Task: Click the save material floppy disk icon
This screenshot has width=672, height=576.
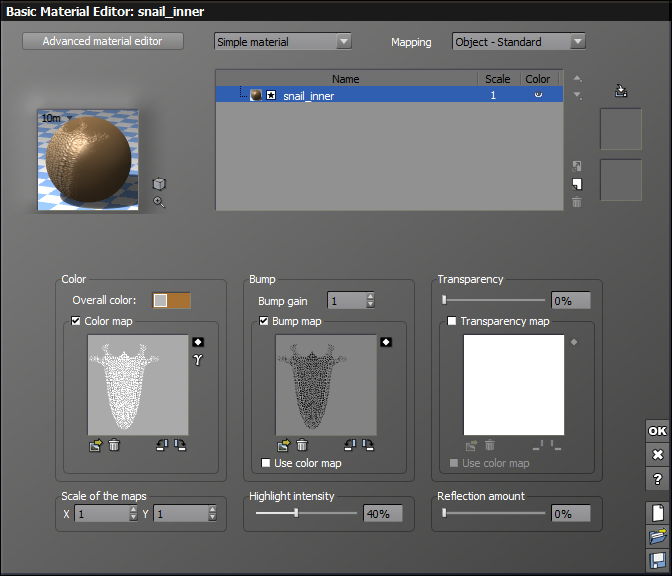Action: point(657,561)
